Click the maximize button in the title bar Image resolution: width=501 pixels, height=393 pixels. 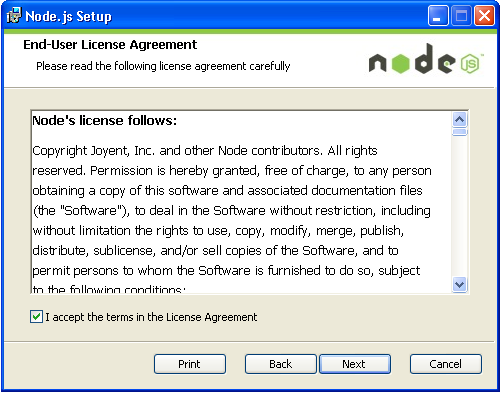(x=461, y=15)
